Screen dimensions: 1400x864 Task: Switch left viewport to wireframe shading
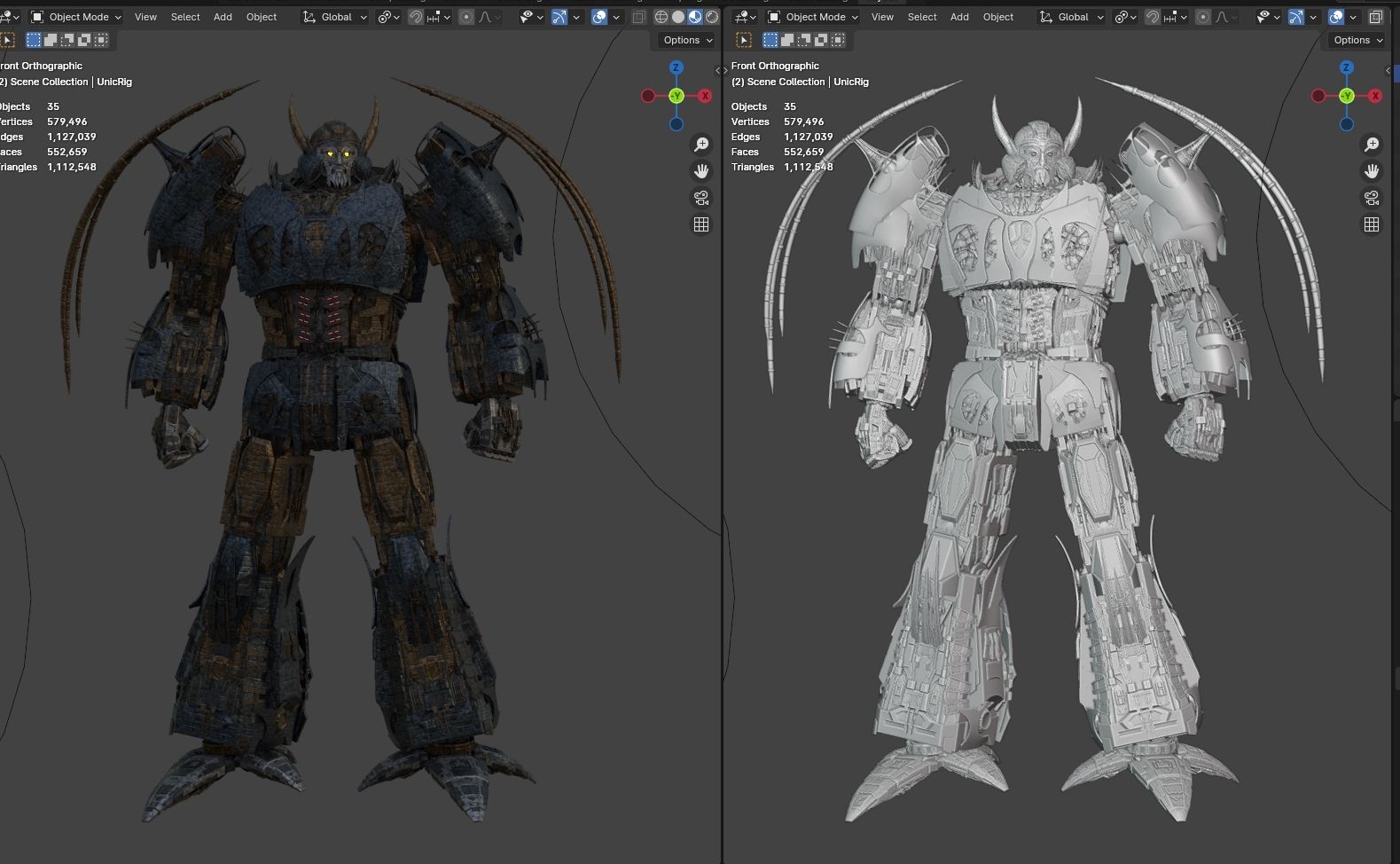661,17
